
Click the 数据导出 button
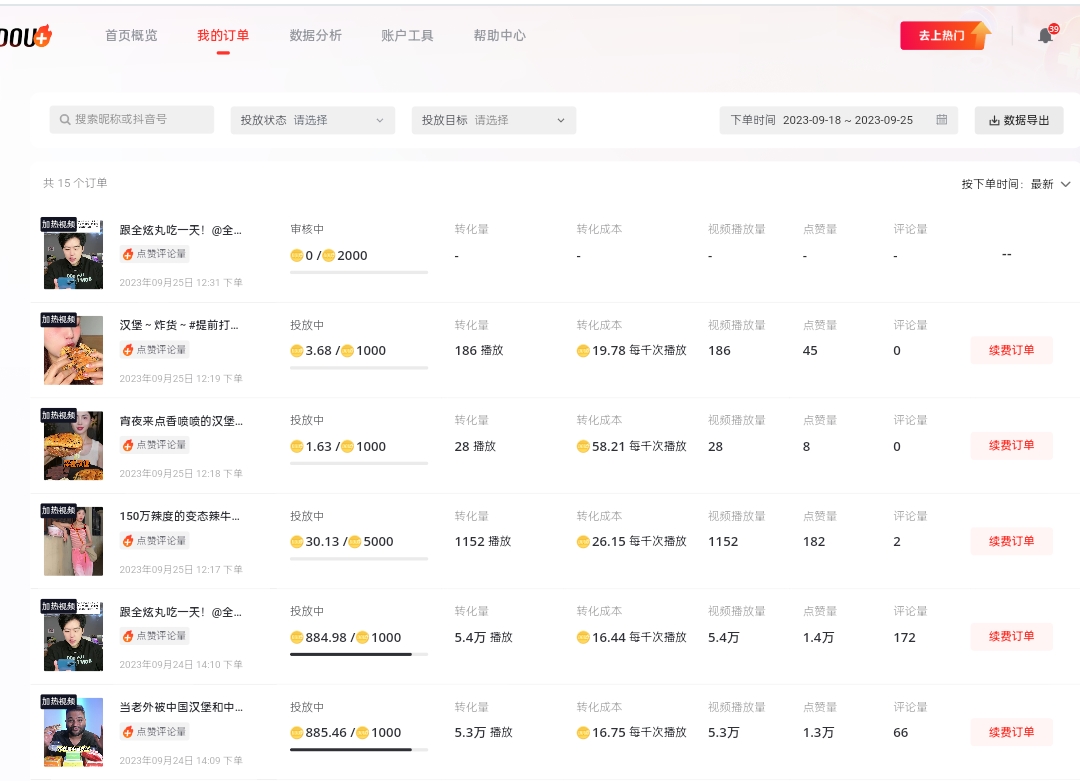(x=1019, y=121)
